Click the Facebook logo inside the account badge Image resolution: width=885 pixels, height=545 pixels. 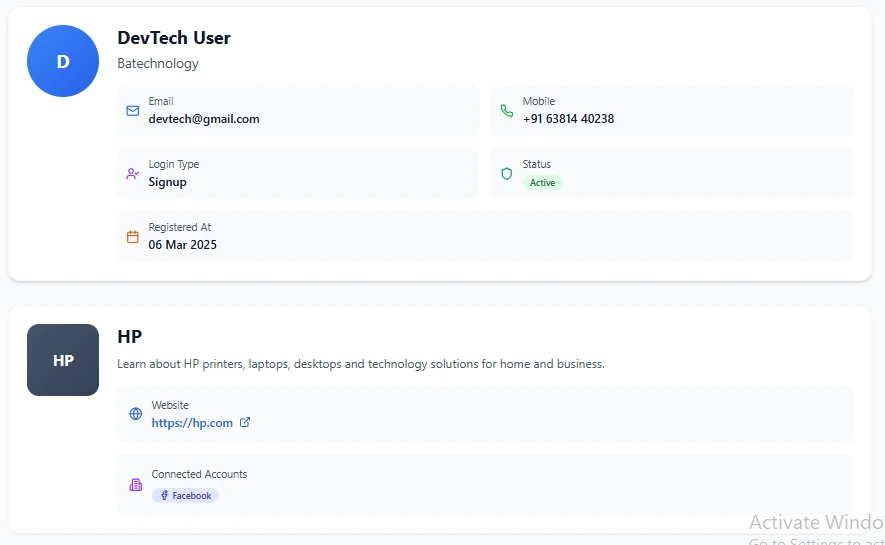(x=164, y=496)
